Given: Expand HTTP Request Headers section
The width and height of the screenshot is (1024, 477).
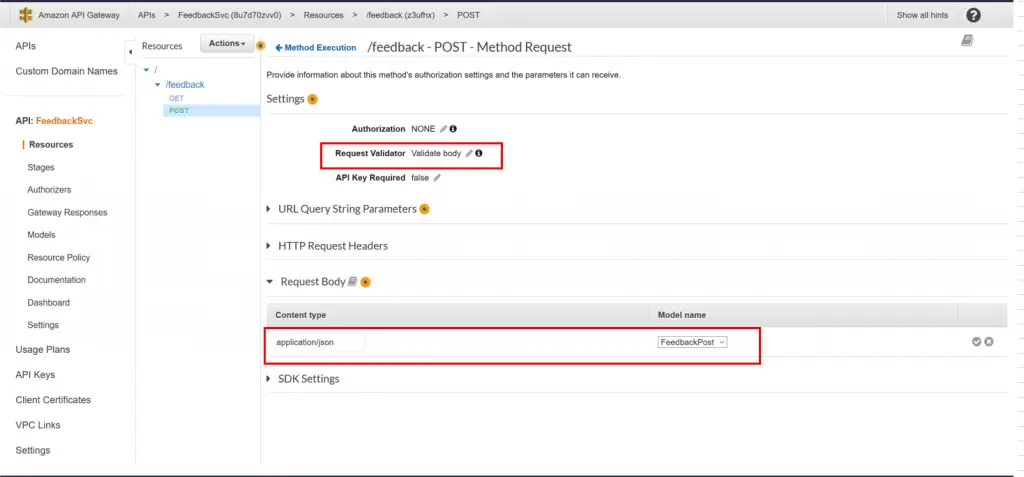Looking at the screenshot, I should click(x=268, y=246).
